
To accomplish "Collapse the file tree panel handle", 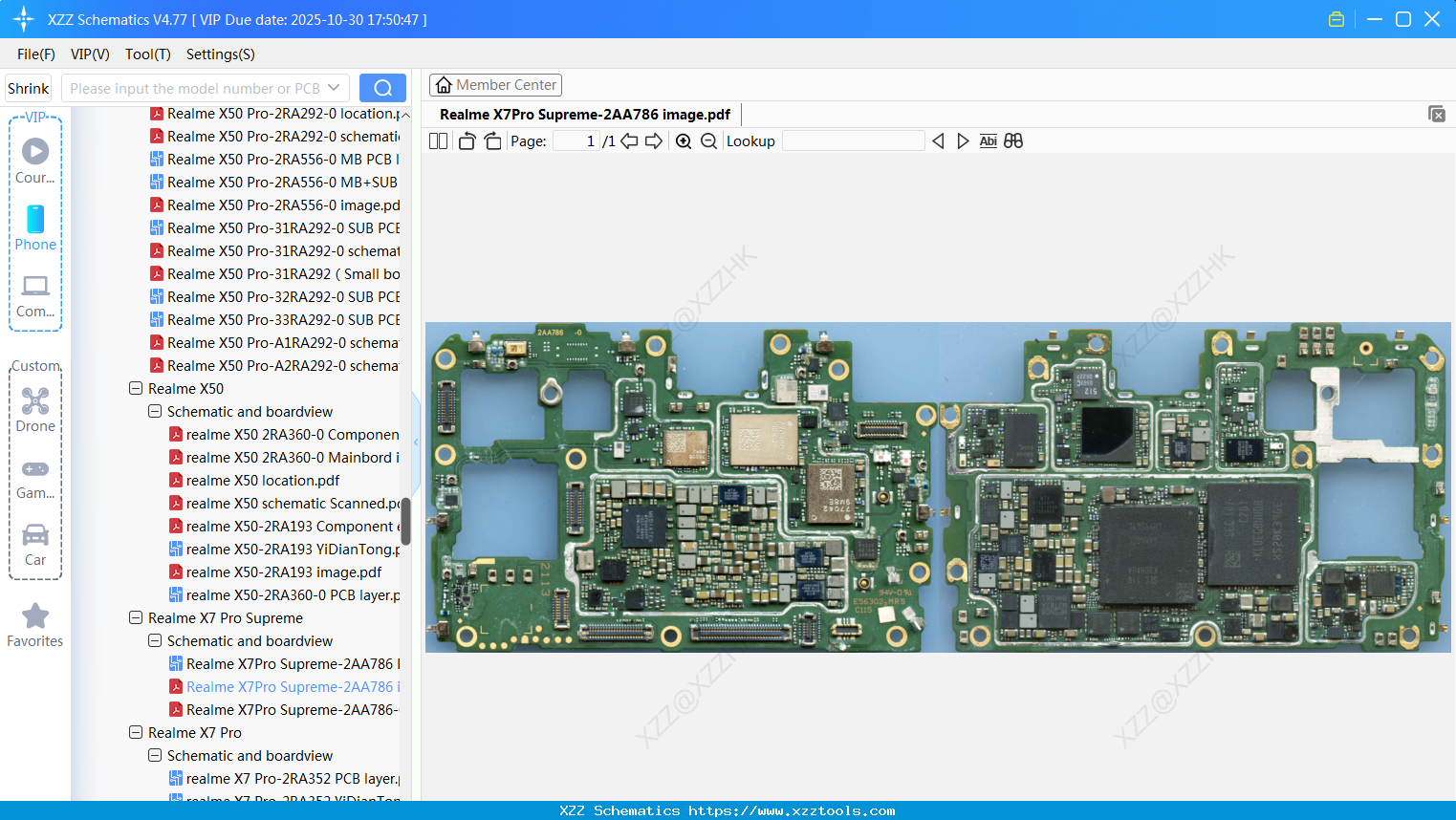I will coord(416,442).
